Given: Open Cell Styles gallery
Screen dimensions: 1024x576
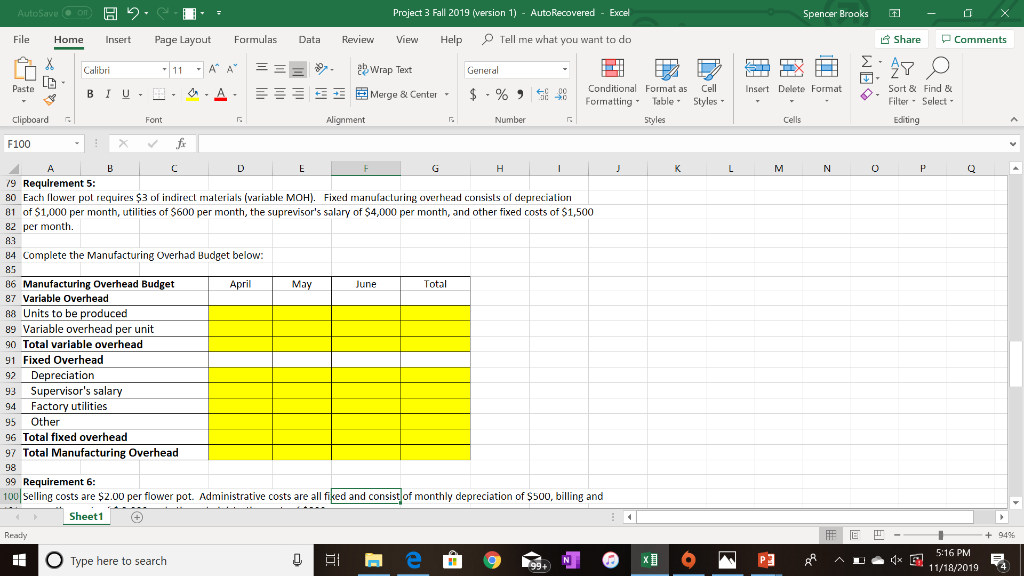Looking at the screenshot, I should [x=709, y=82].
